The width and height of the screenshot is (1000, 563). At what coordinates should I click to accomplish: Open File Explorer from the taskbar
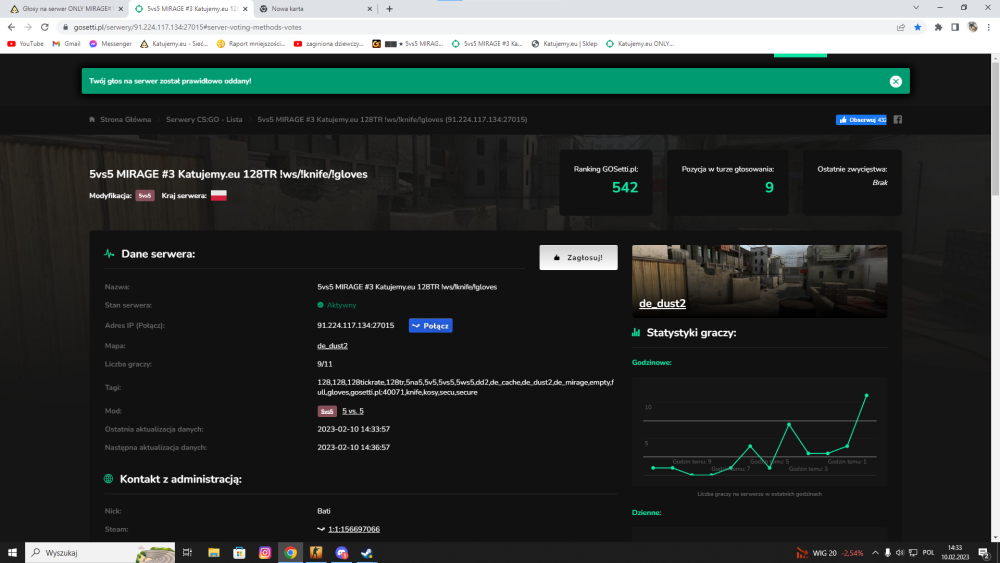[x=214, y=552]
